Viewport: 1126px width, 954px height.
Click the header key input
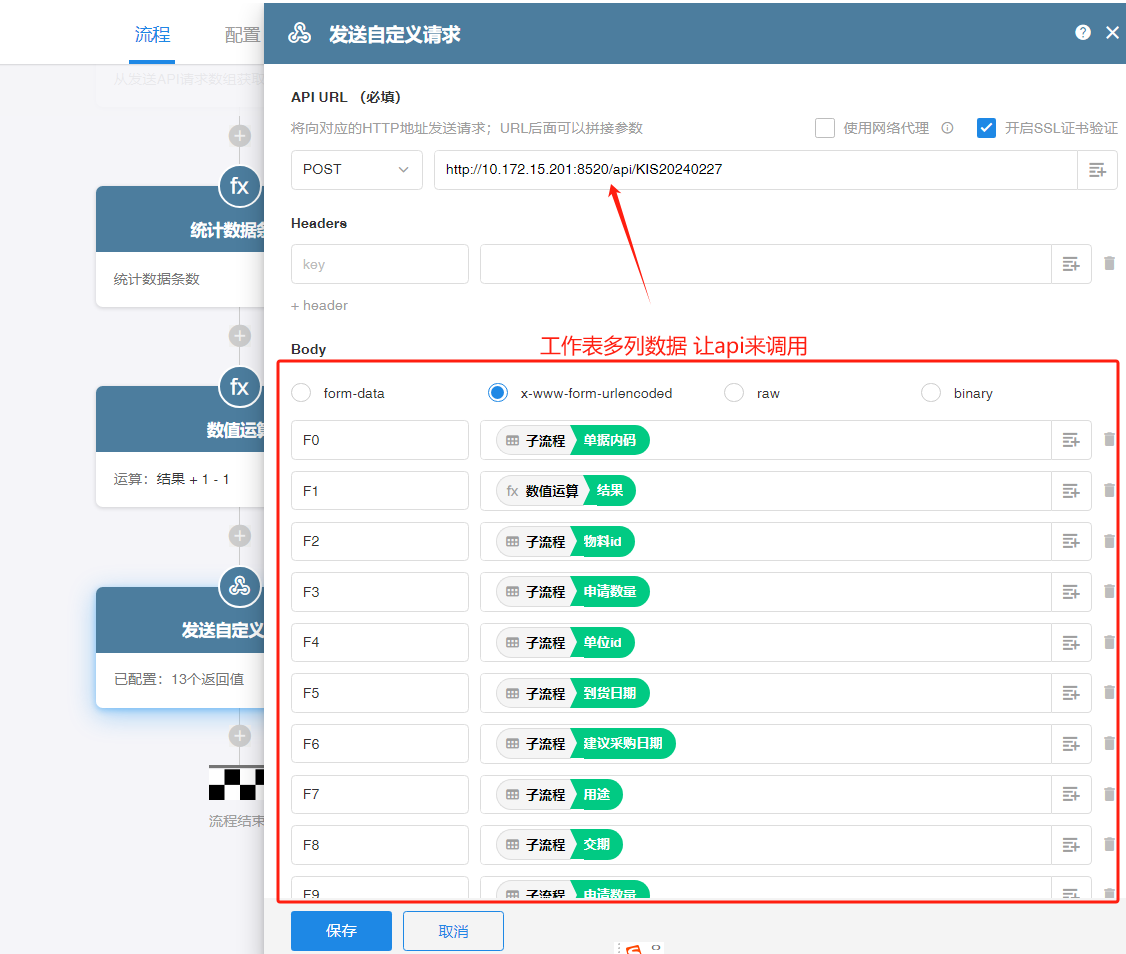(380, 264)
